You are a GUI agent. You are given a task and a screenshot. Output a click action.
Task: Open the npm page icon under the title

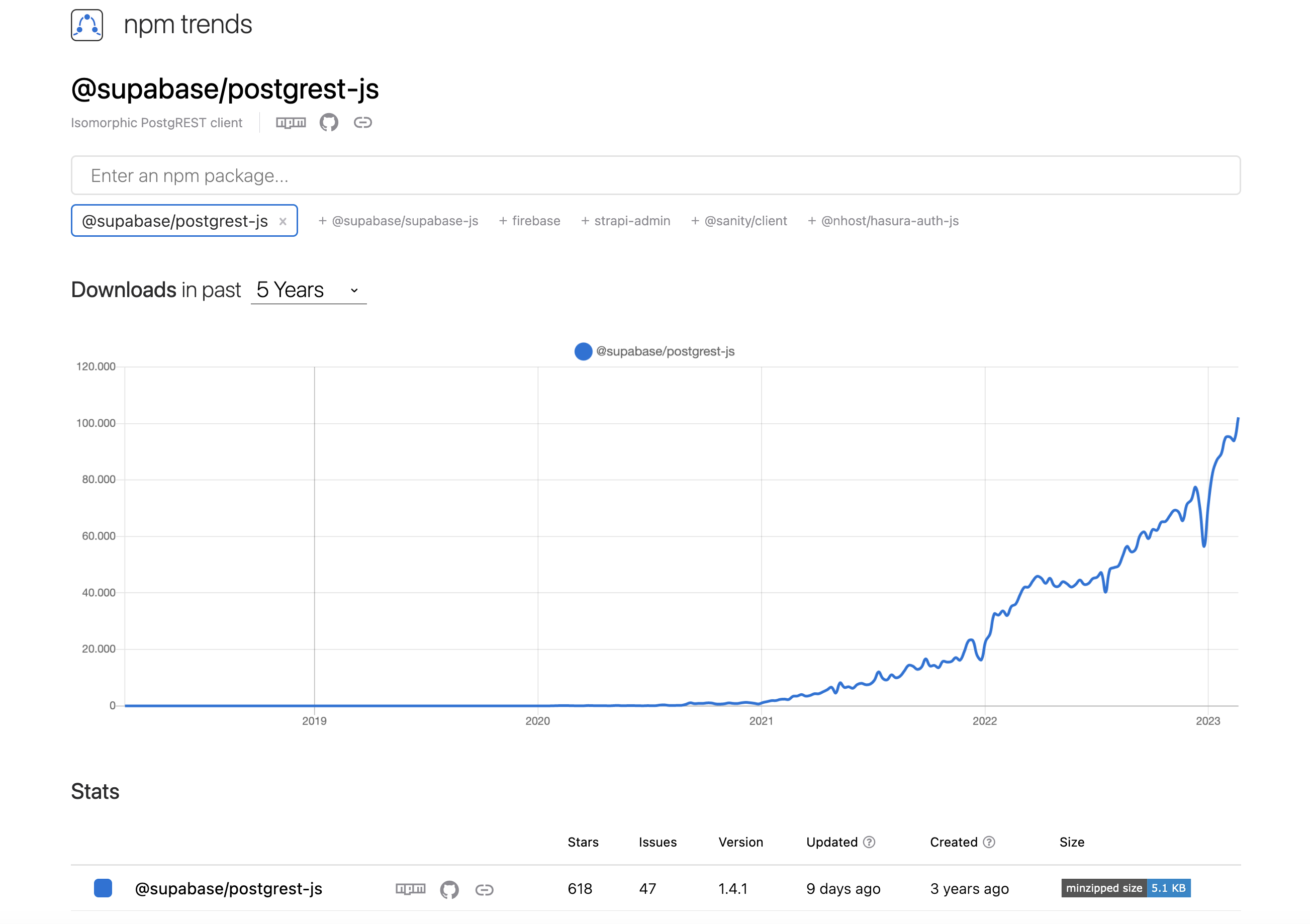(291, 123)
